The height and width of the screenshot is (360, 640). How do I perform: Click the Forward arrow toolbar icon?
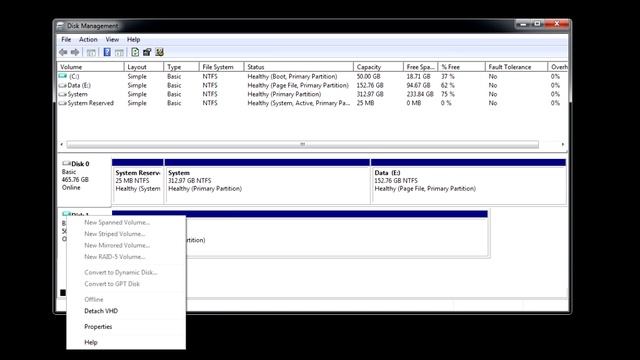(75, 52)
